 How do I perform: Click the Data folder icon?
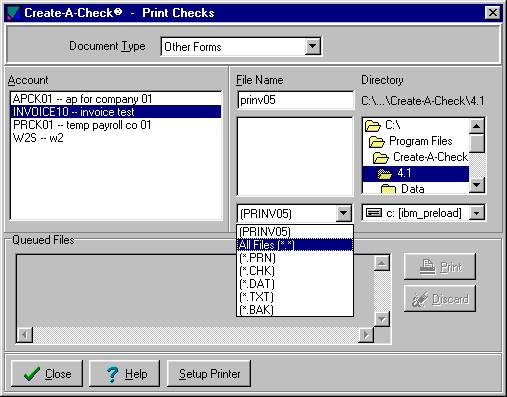pyautogui.click(x=388, y=189)
